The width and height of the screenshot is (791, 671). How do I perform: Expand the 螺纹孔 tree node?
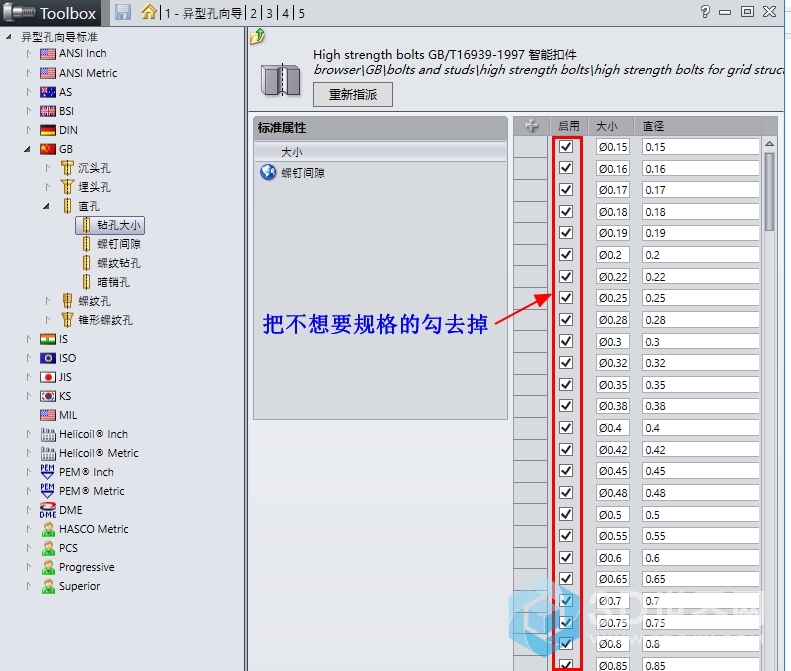tap(47, 301)
